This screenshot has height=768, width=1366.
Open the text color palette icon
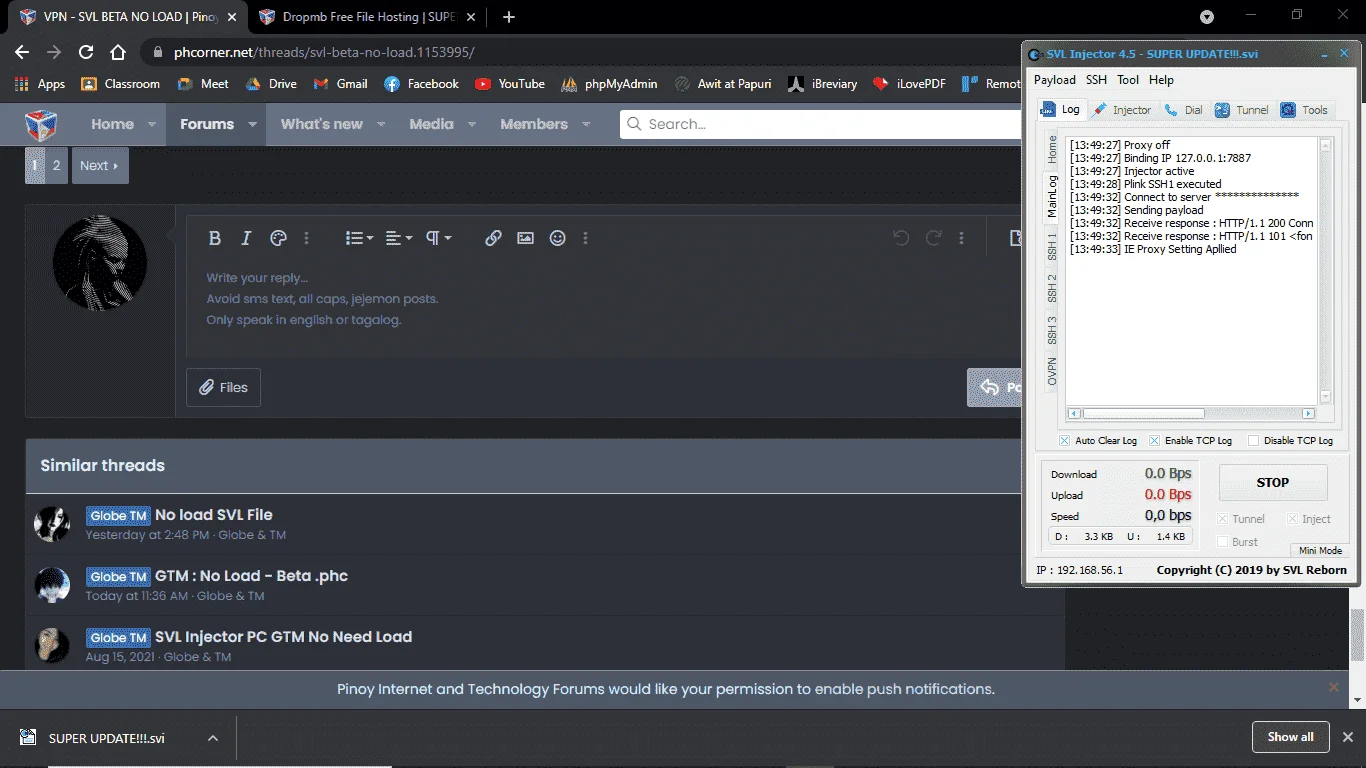(279, 238)
